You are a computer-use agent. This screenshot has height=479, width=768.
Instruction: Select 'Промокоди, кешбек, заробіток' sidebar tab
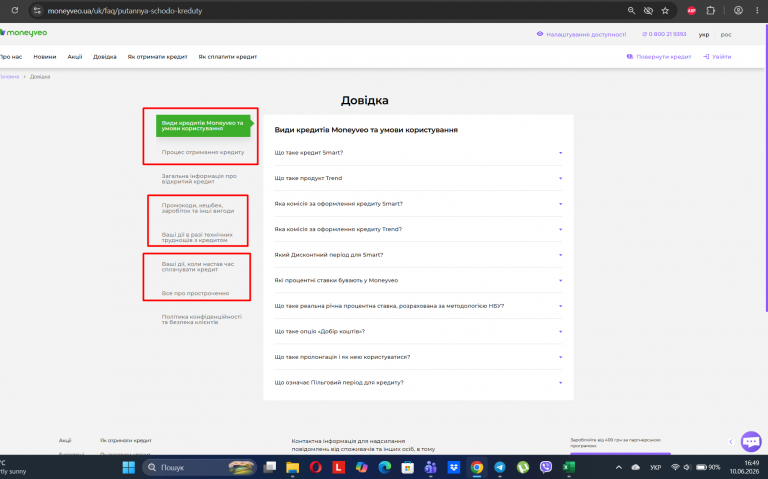click(198, 208)
